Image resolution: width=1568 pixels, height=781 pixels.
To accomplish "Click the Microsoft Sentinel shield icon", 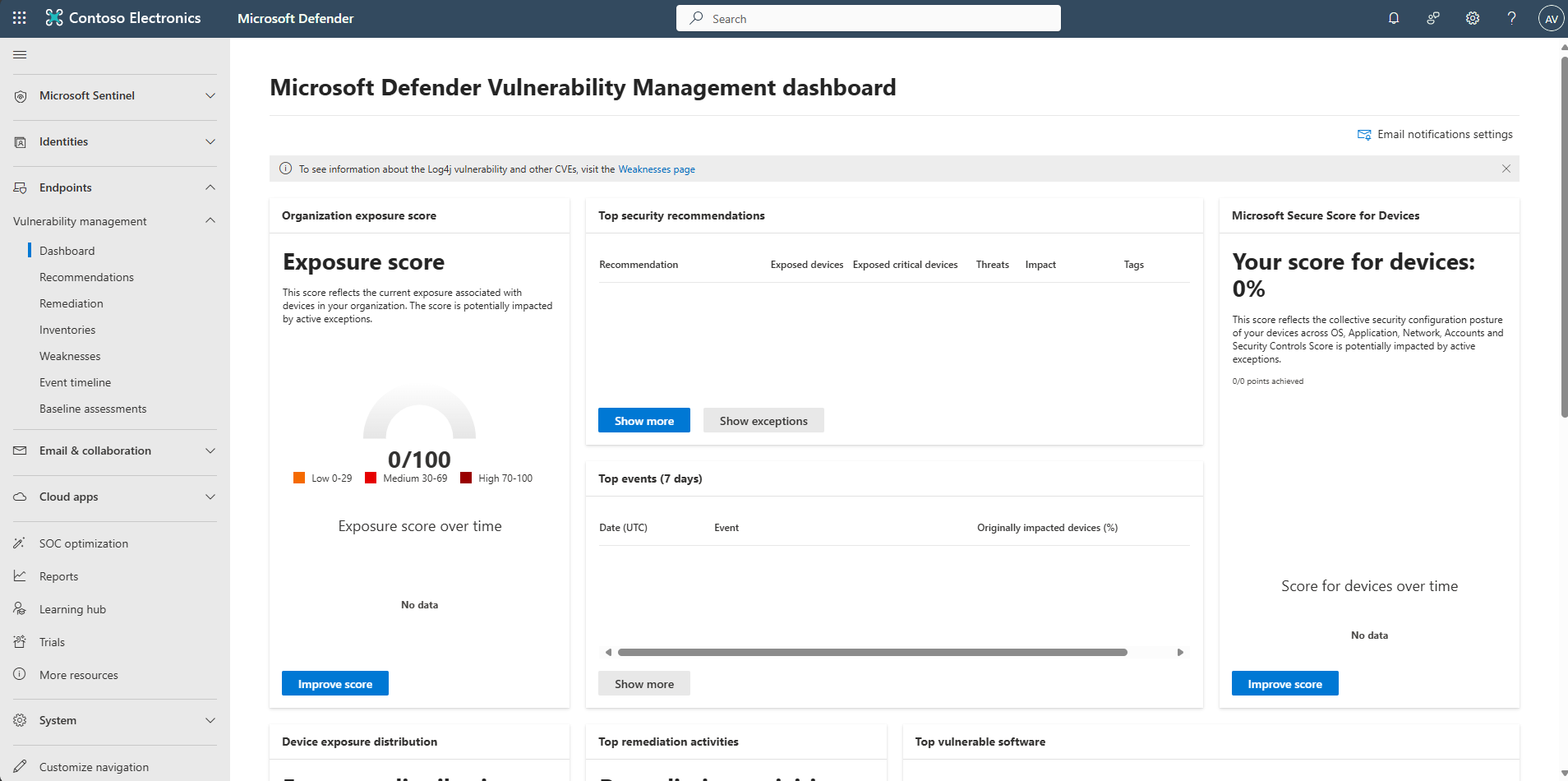I will click(x=21, y=96).
